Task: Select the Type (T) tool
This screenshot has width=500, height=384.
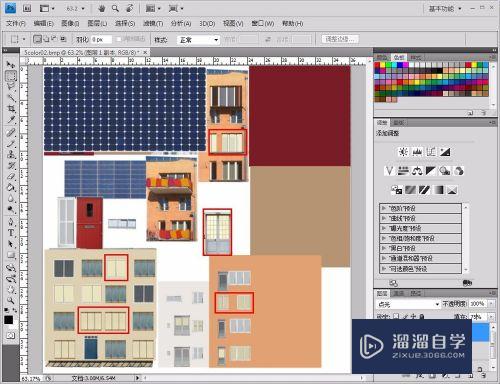Action: click(x=11, y=233)
